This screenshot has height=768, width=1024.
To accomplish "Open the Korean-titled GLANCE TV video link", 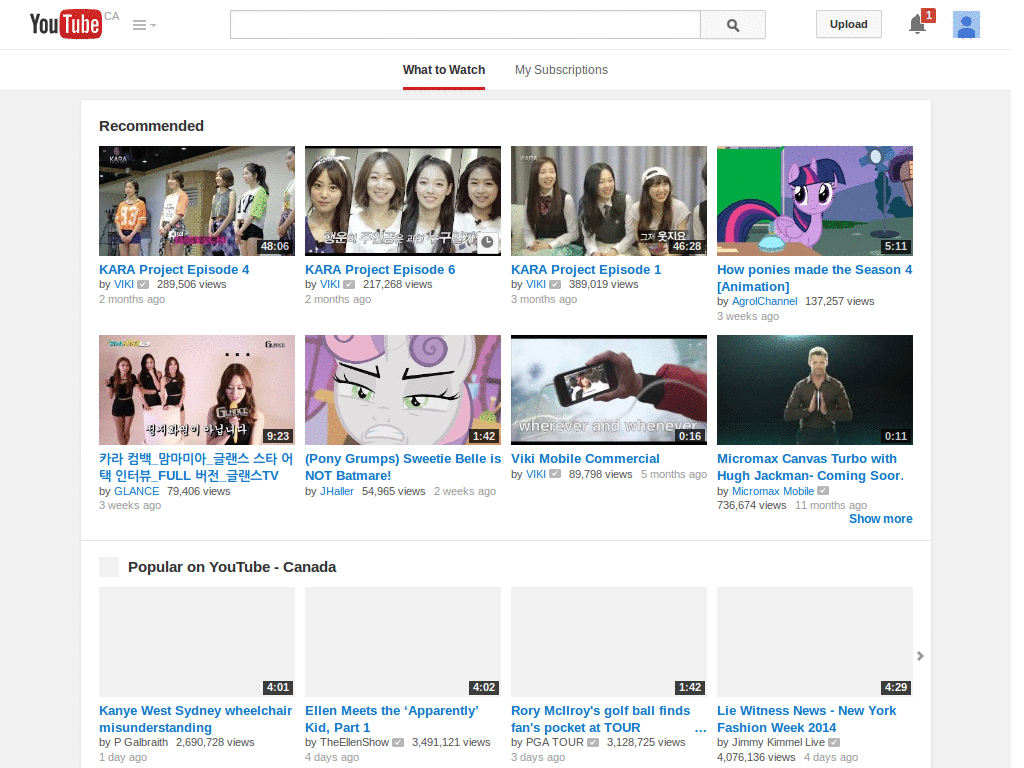I will pos(196,467).
